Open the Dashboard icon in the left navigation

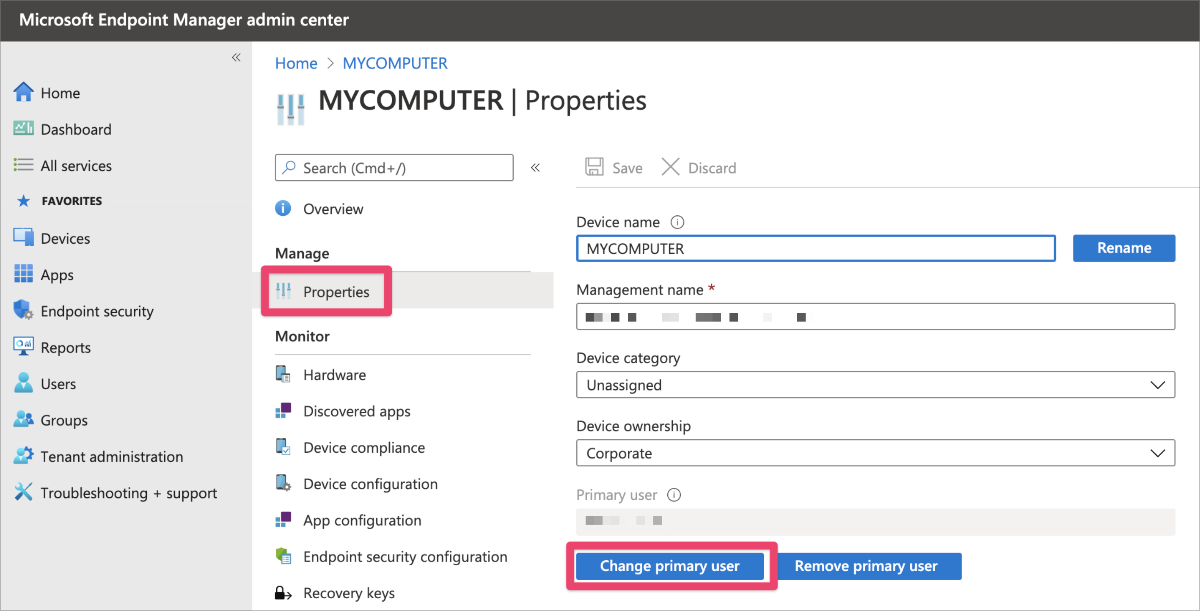coord(23,129)
